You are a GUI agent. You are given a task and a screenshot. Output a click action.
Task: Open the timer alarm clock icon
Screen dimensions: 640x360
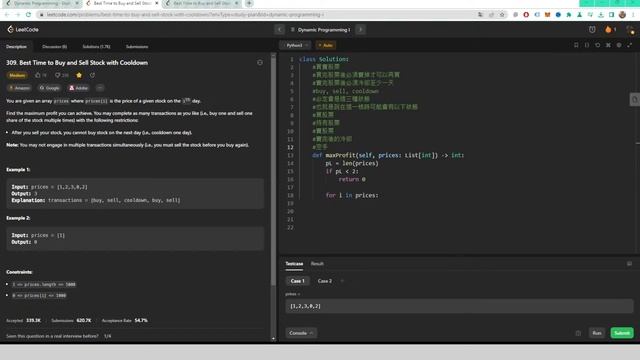click(592, 29)
